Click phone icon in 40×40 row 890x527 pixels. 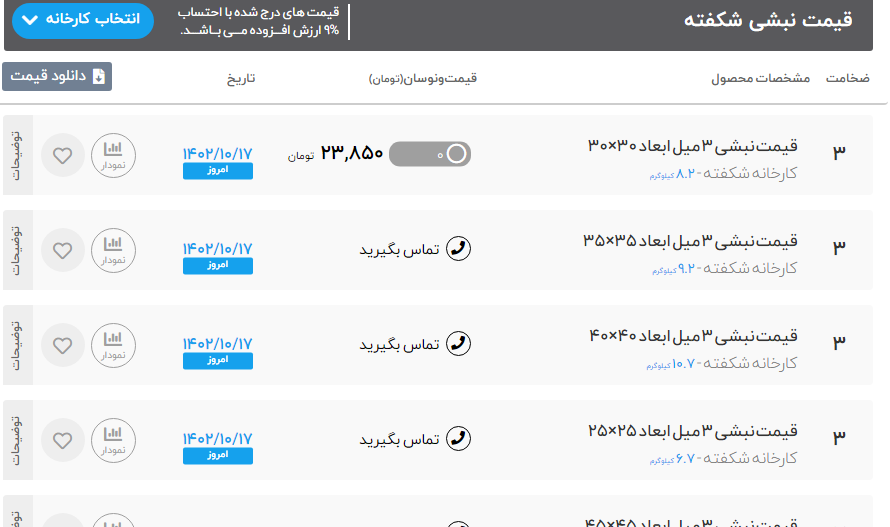coord(458,344)
